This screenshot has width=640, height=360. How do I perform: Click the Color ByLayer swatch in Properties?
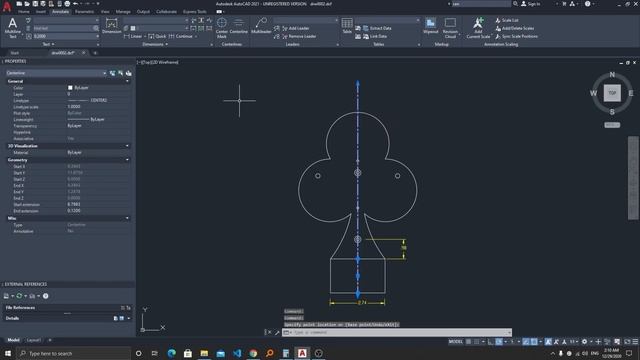[70, 88]
